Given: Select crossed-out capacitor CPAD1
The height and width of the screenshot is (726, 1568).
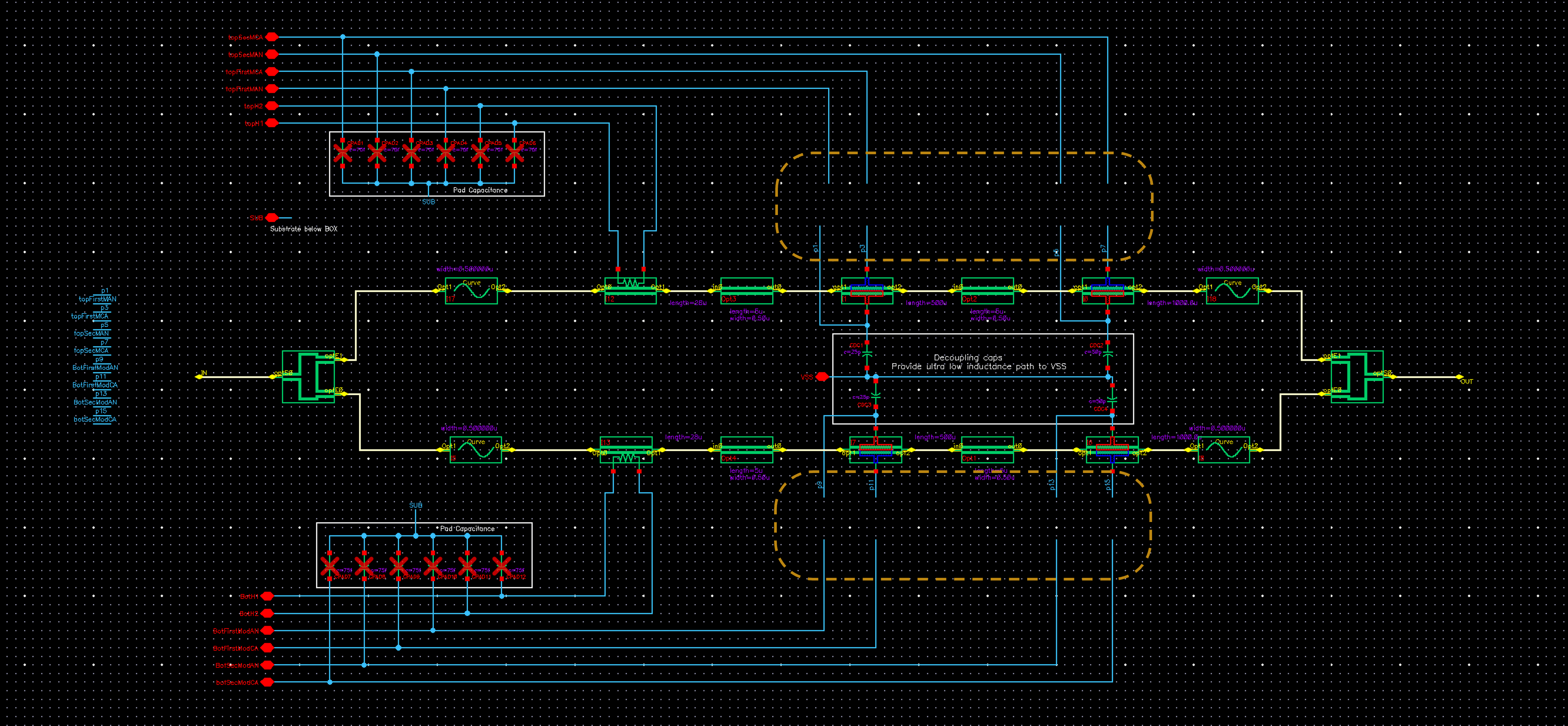Looking at the screenshot, I should coord(343,153).
